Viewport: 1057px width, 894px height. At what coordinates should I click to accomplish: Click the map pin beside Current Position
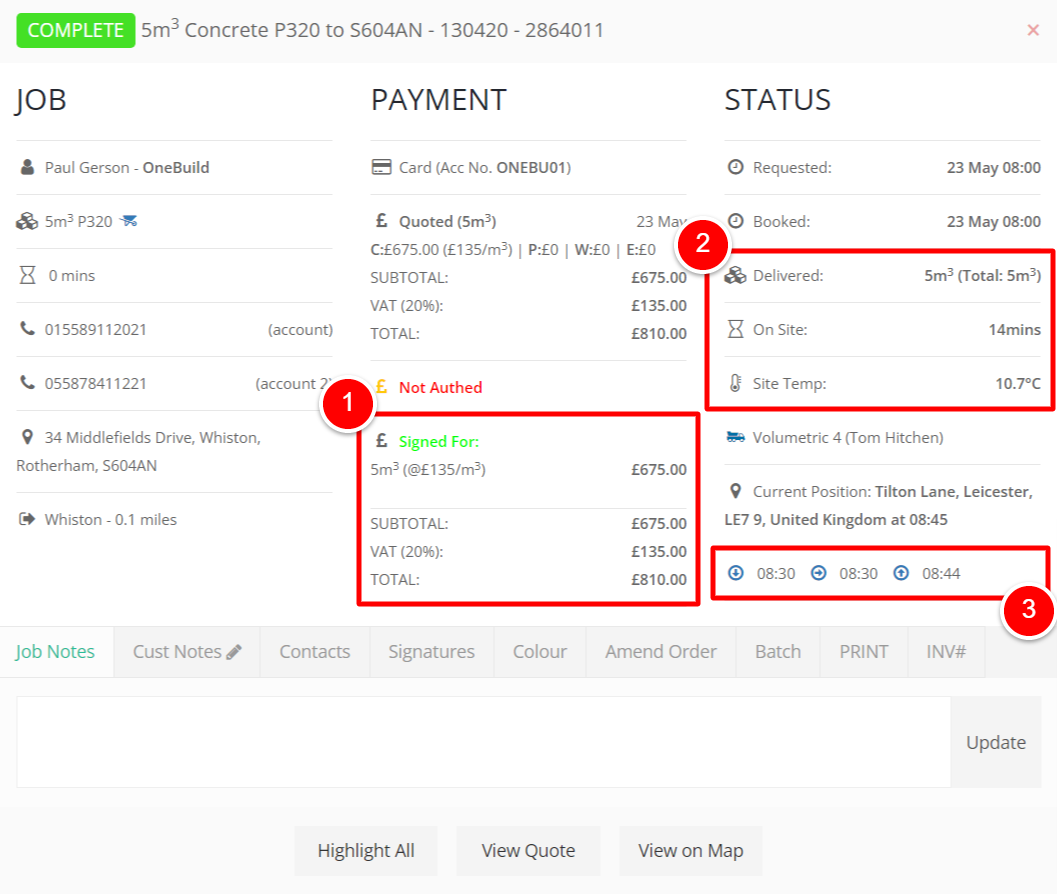pyautogui.click(x=736, y=491)
